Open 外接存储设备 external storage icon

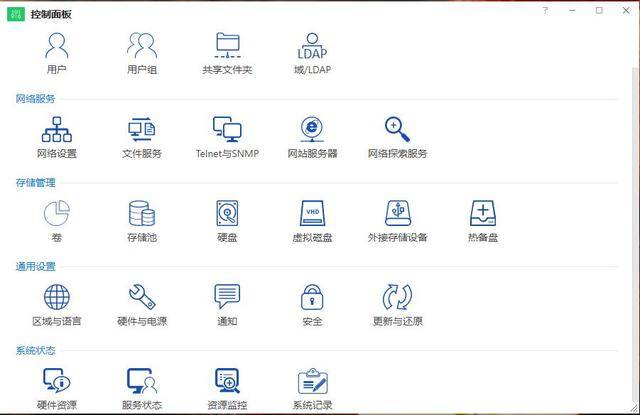(x=397, y=213)
